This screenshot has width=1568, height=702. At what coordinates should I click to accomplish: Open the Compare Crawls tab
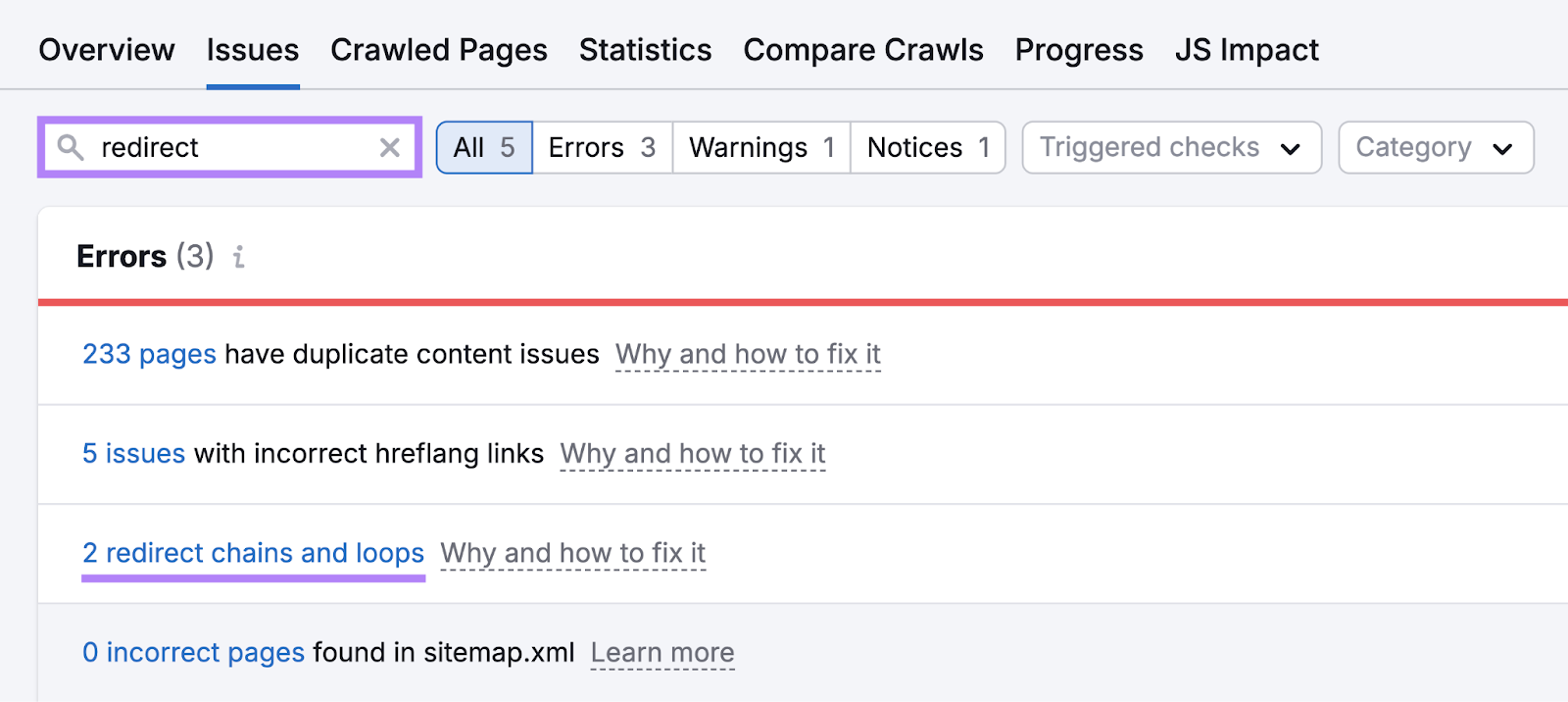pyautogui.click(x=862, y=49)
